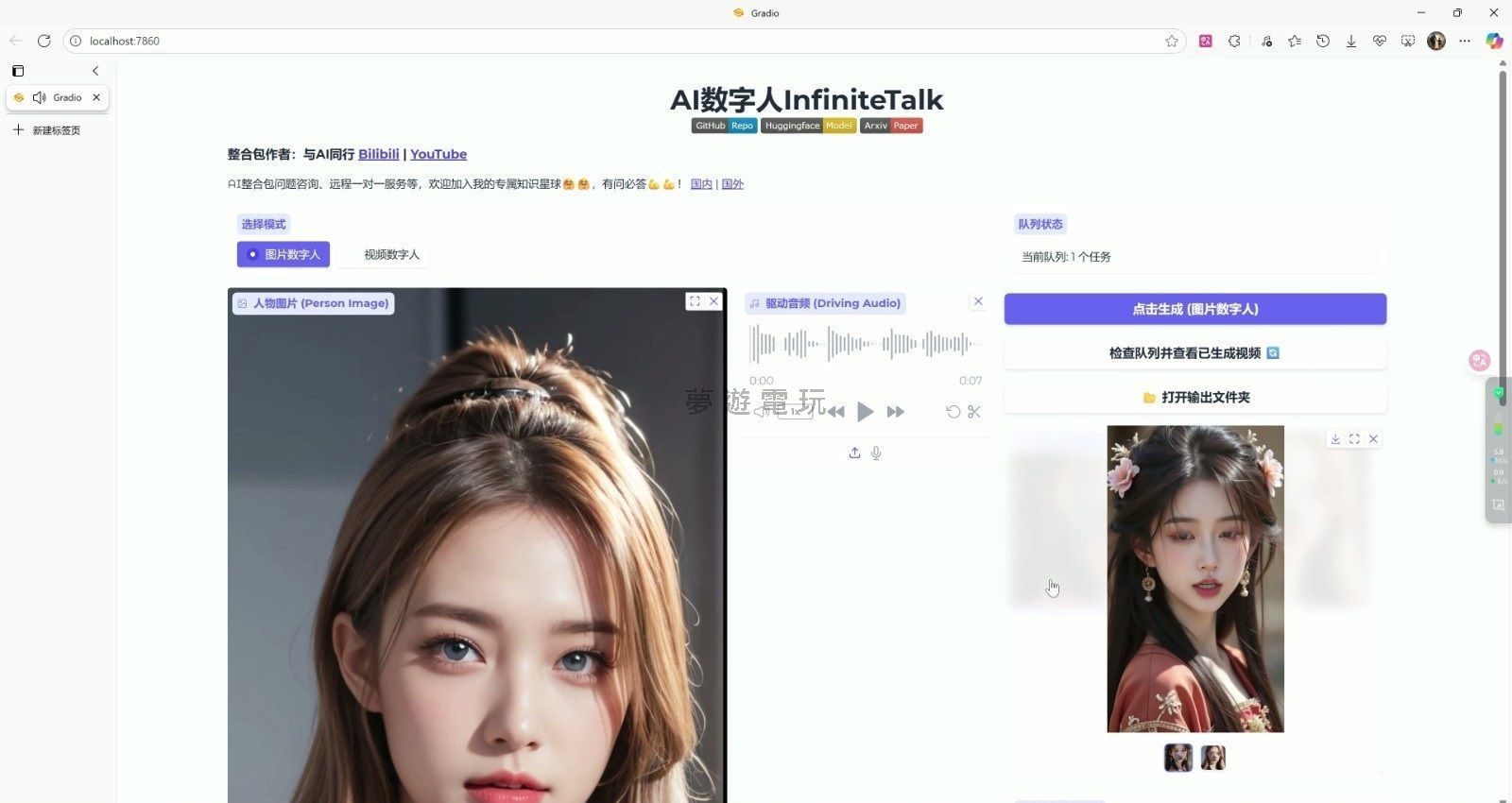Click the 当前队列: 1 个任务 status text

point(1066,257)
